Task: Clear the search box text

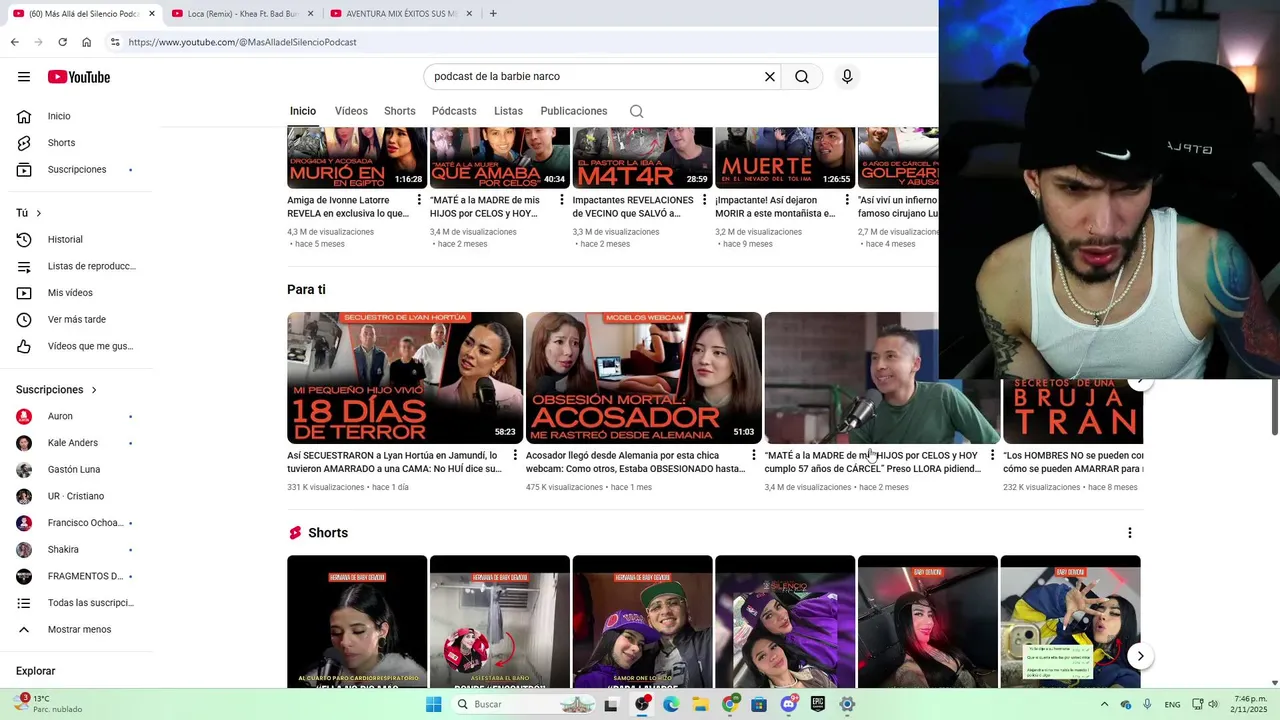Action: coord(770,77)
